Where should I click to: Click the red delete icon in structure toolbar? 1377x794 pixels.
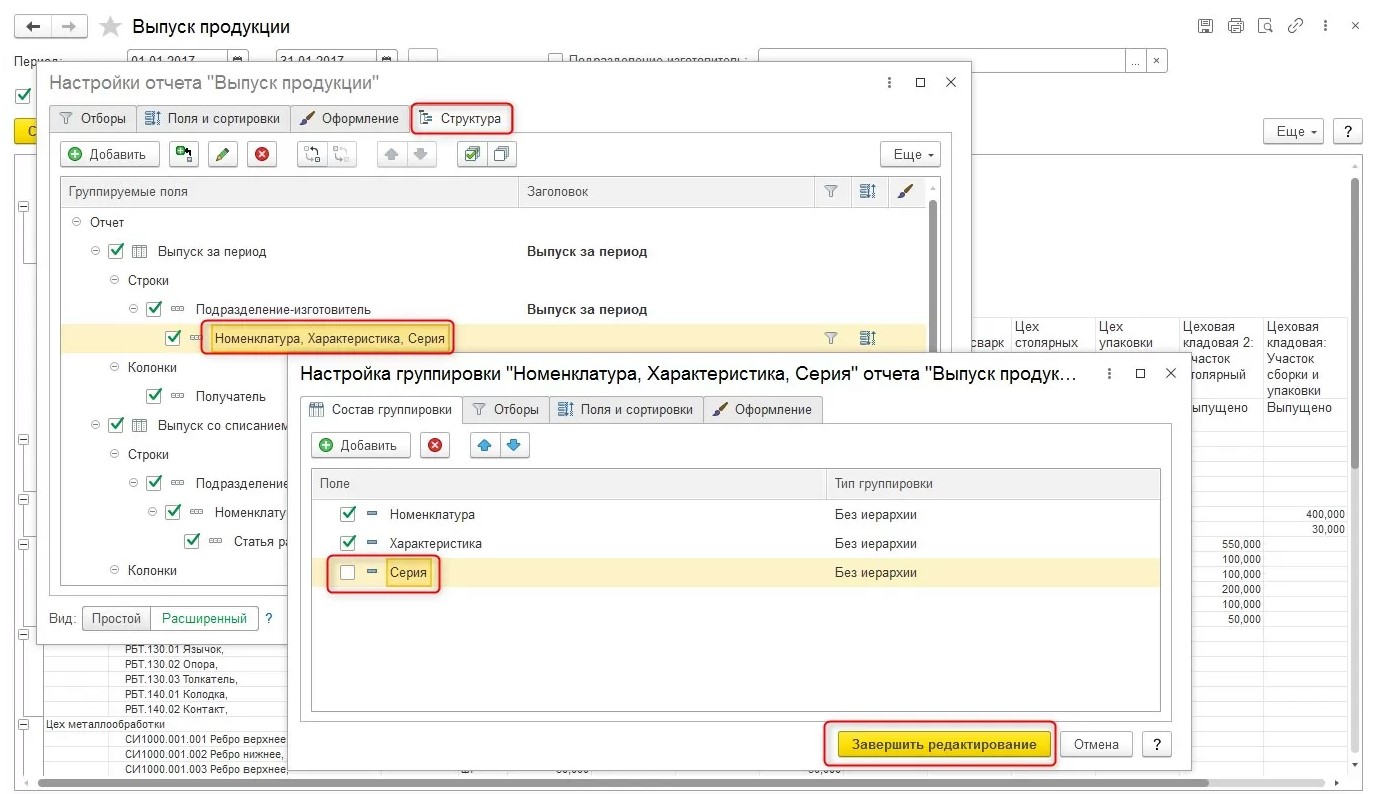pos(262,154)
